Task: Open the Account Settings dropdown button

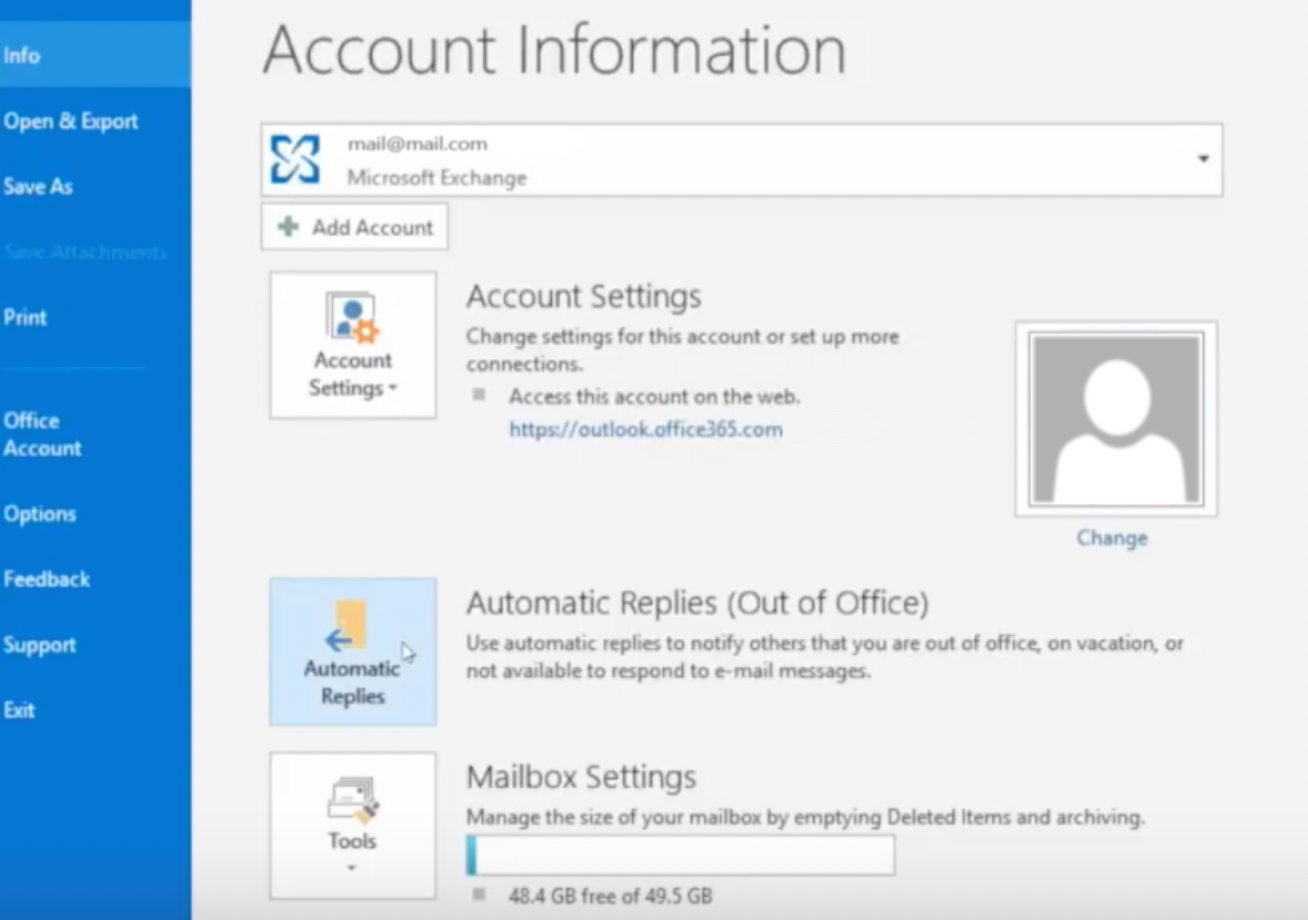Action: pyautogui.click(x=353, y=345)
